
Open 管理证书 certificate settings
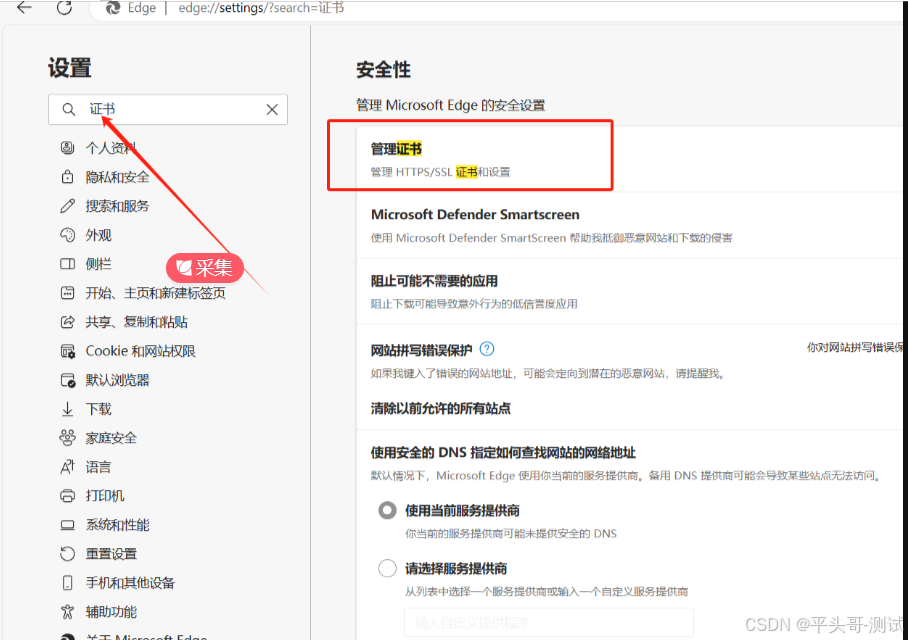(x=631, y=159)
